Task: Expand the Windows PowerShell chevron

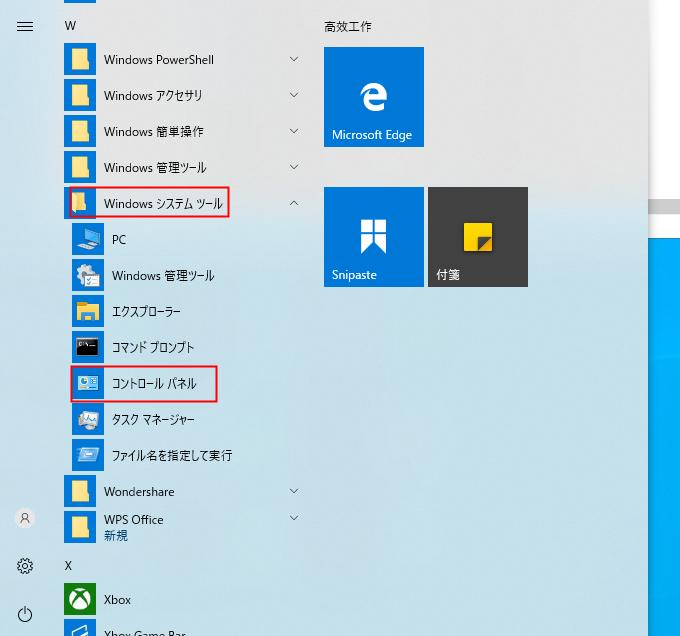Action: (294, 59)
